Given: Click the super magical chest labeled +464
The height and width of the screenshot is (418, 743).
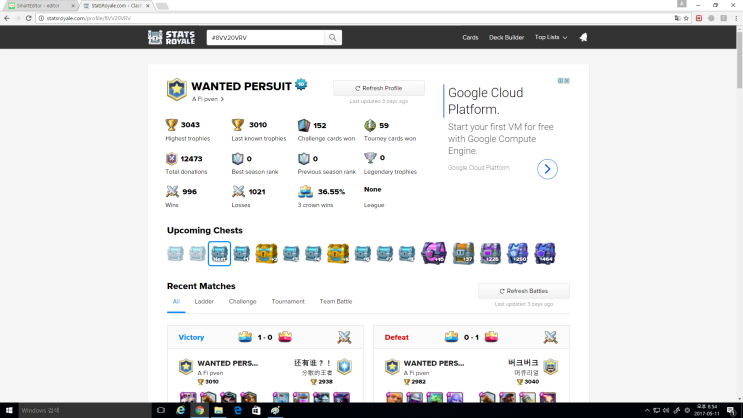Looking at the screenshot, I should pos(545,253).
